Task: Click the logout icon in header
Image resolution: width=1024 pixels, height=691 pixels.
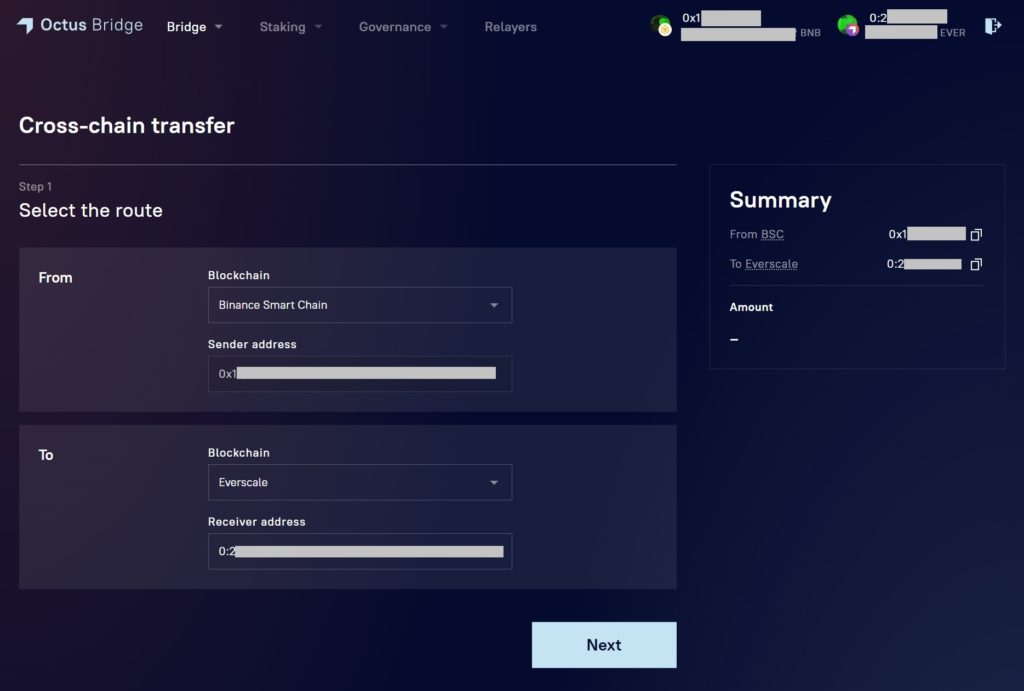Action: coord(992,26)
